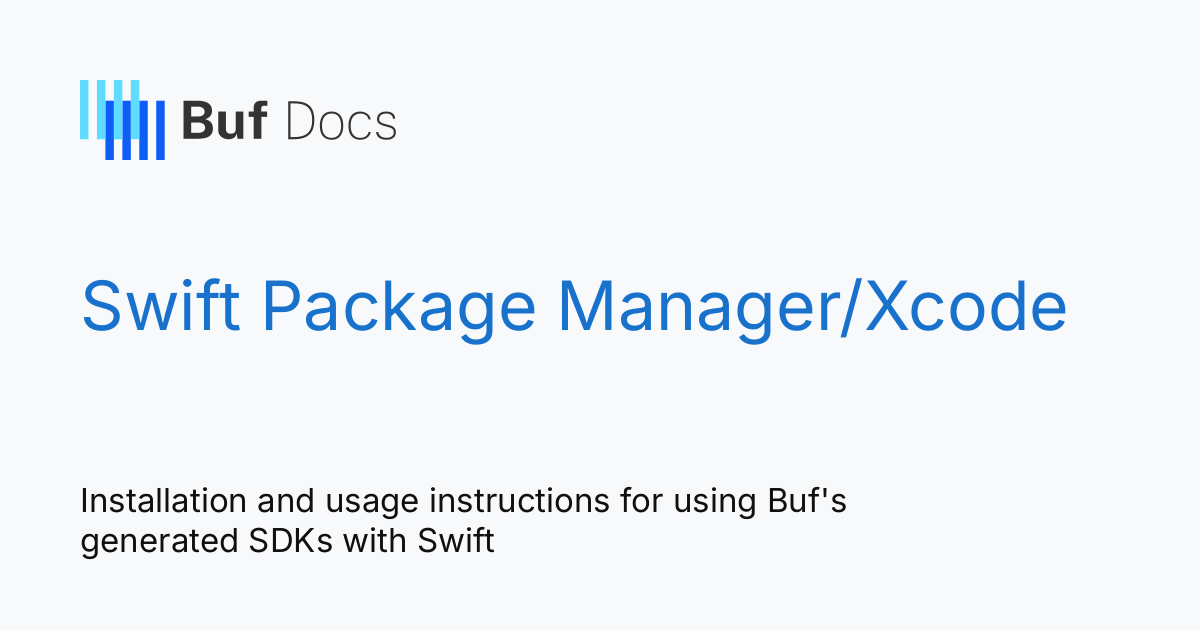Click "generated SDKs with Swift" description line
The image size is (1200, 630).
[x=288, y=541]
